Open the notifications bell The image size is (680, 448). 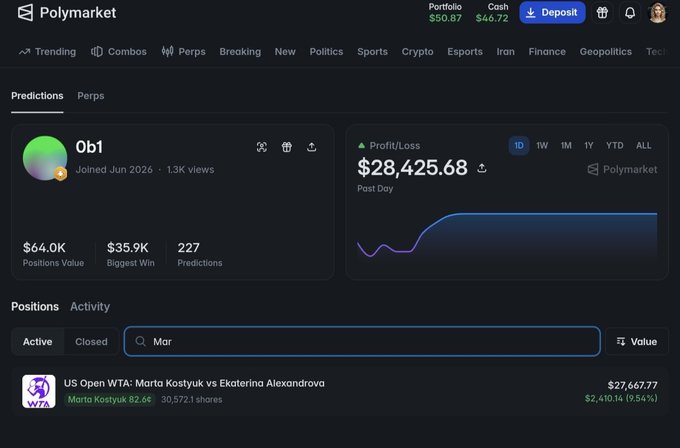(630, 13)
